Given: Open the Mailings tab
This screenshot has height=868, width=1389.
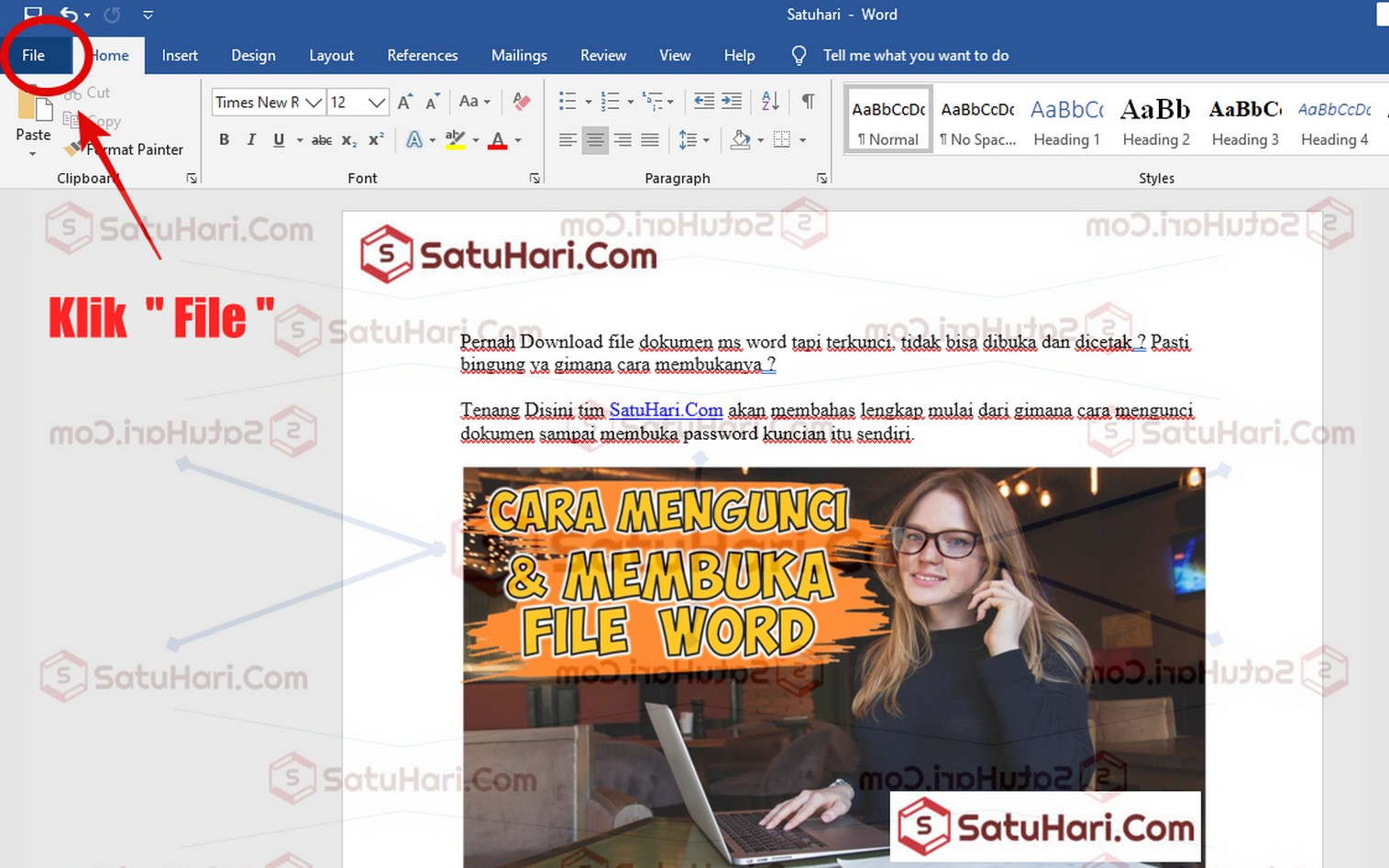Looking at the screenshot, I should click(519, 55).
